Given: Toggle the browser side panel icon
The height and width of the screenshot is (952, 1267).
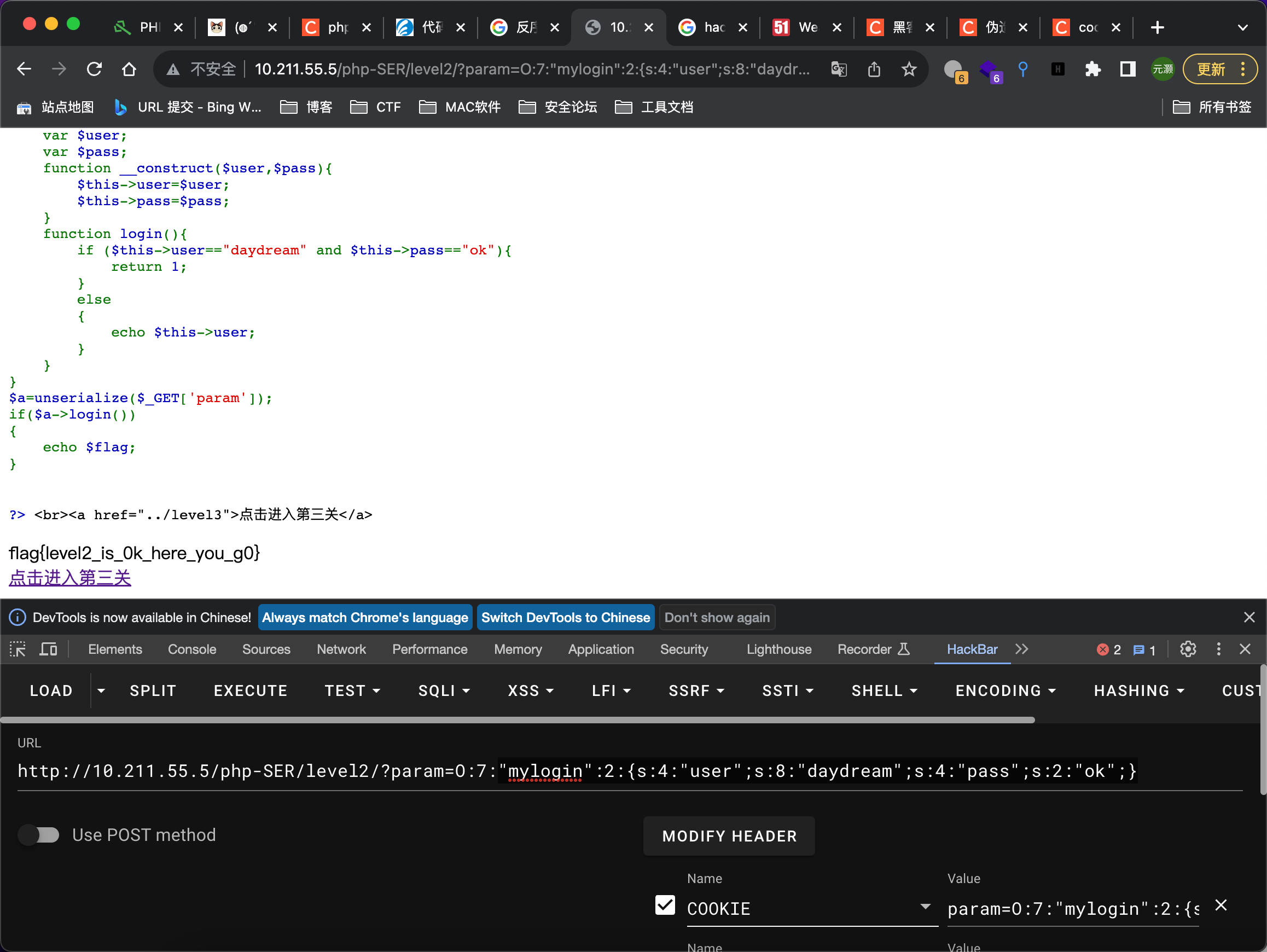Looking at the screenshot, I should click(1128, 69).
